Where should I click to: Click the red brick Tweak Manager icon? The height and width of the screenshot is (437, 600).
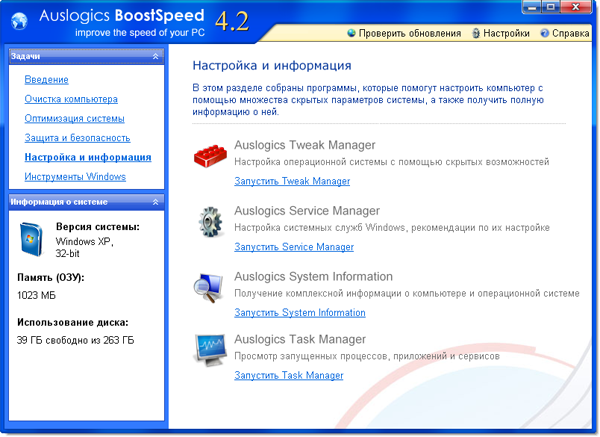click(x=210, y=156)
